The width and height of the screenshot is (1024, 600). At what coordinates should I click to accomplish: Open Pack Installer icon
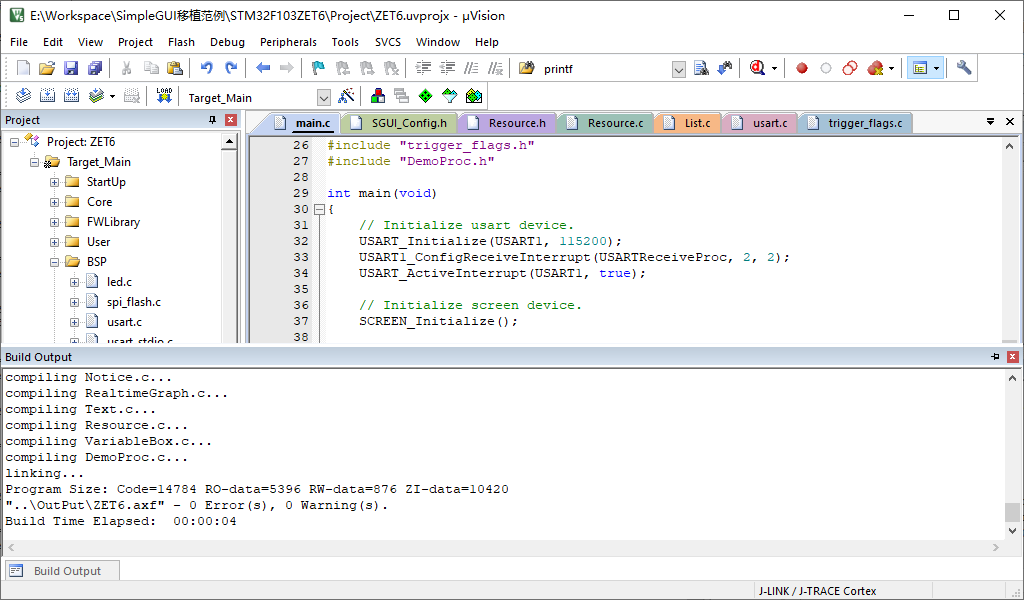click(x=473, y=97)
